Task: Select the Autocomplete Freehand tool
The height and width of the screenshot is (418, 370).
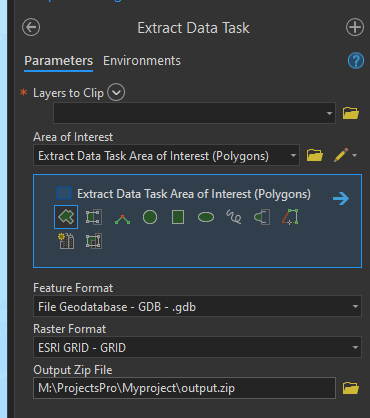Action: coord(262,217)
